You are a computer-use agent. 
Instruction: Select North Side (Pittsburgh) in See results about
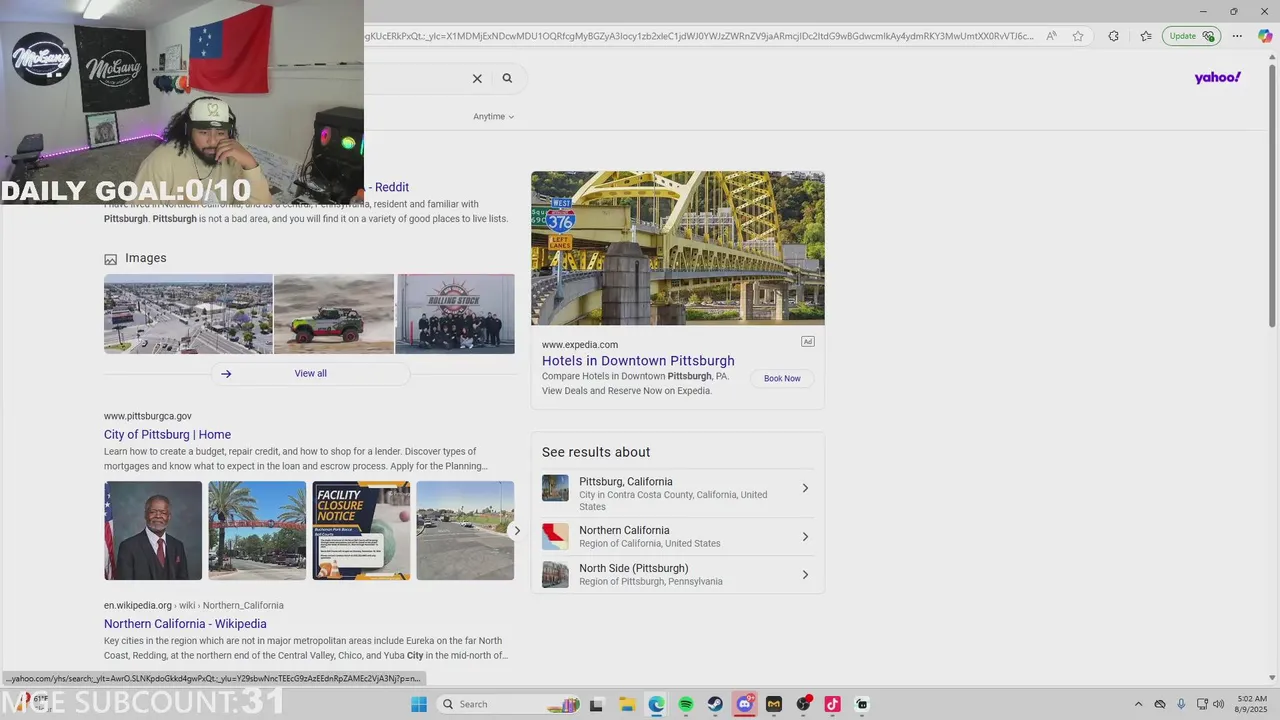(x=678, y=575)
